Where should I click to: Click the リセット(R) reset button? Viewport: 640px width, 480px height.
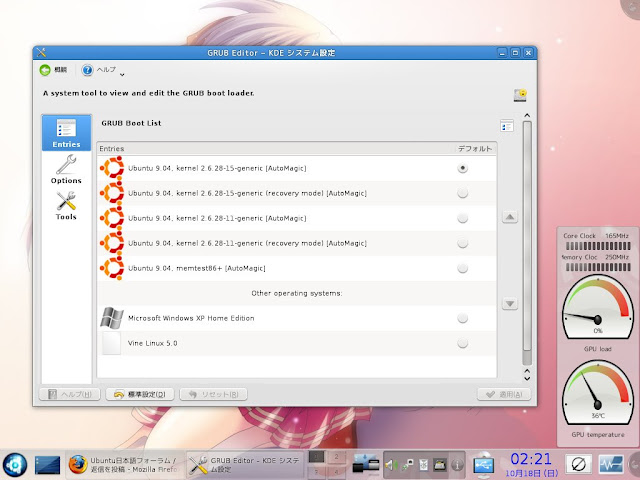pyautogui.click(x=213, y=394)
